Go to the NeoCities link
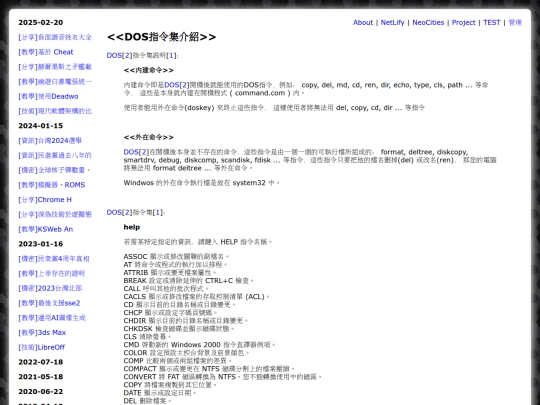Screen dimensions: 540x405 tap(428, 22)
